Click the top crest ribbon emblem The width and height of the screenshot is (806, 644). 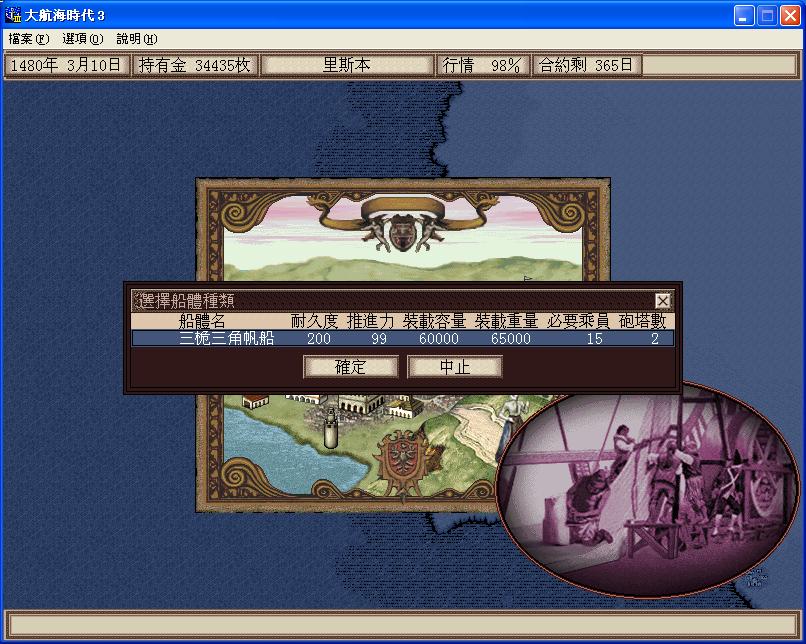403,225
